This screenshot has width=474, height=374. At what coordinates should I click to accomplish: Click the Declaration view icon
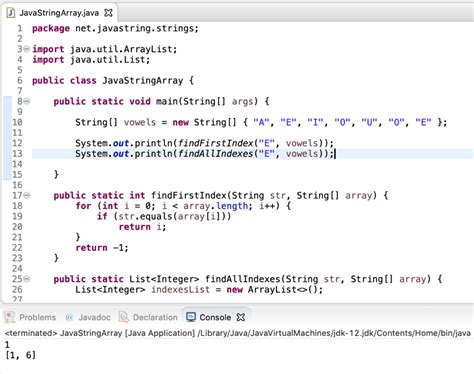coord(124,317)
